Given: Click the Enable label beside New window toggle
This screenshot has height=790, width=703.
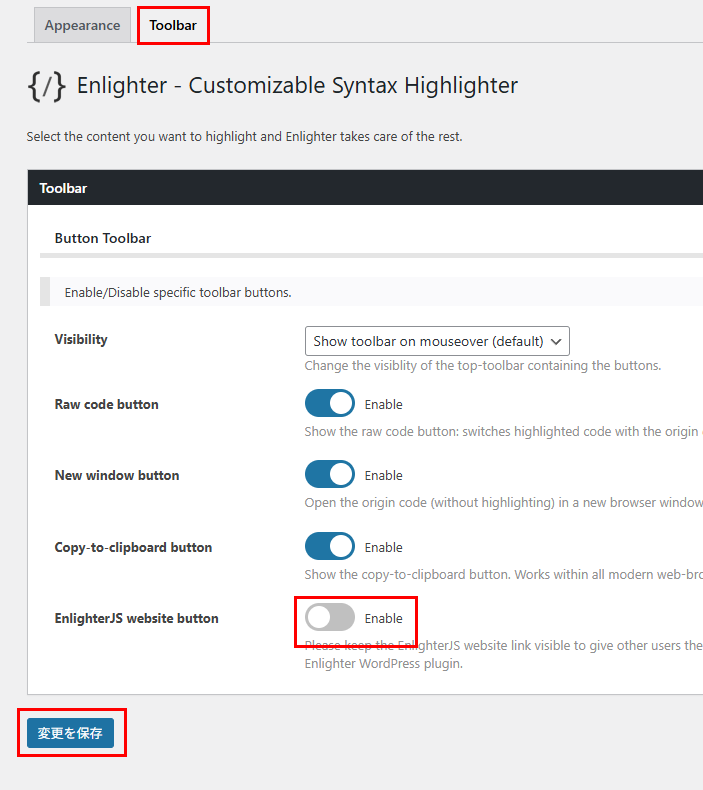Looking at the screenshot, I should pos(383,476).
